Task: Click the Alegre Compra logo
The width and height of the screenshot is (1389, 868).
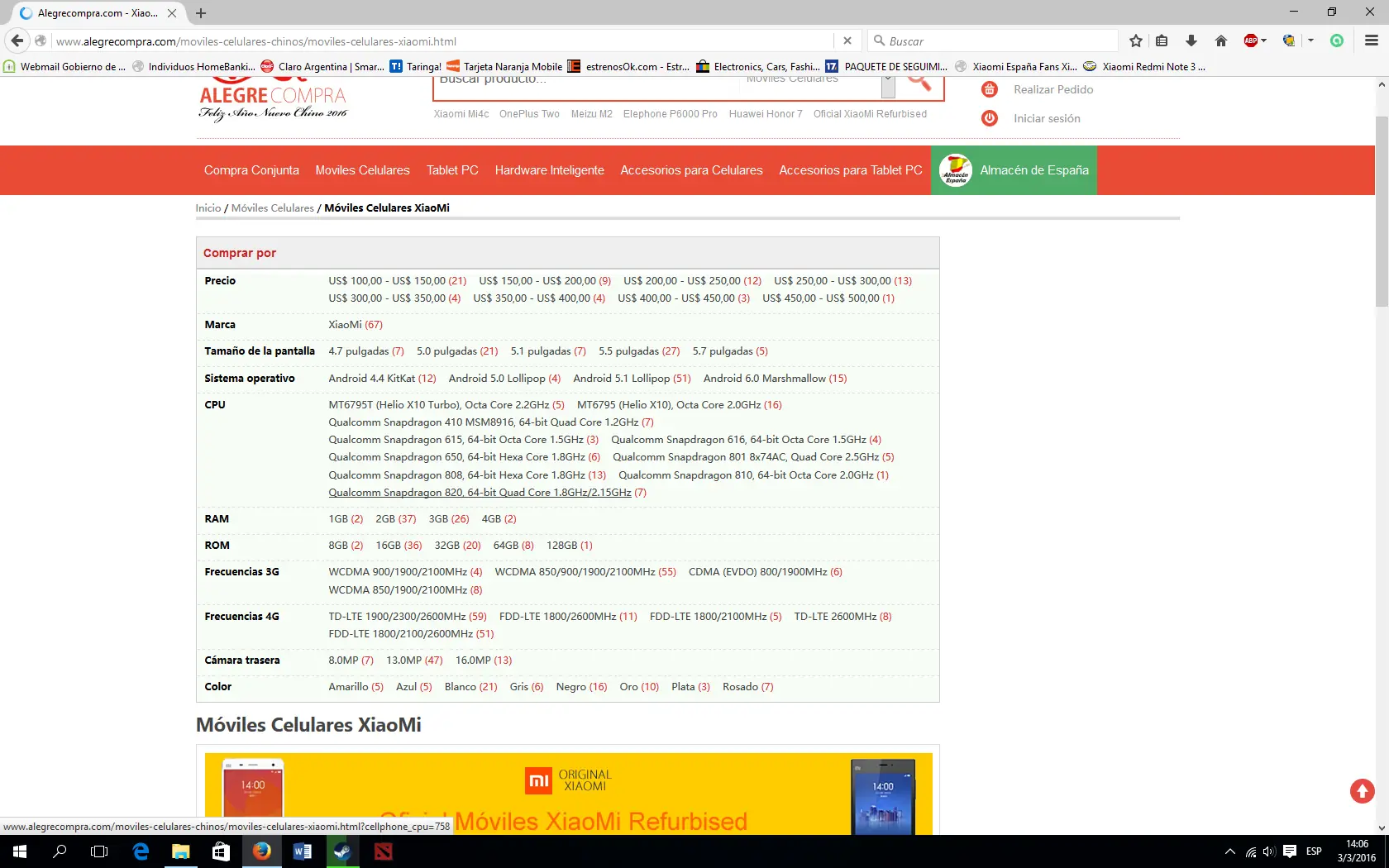Action: click(273, 102)
